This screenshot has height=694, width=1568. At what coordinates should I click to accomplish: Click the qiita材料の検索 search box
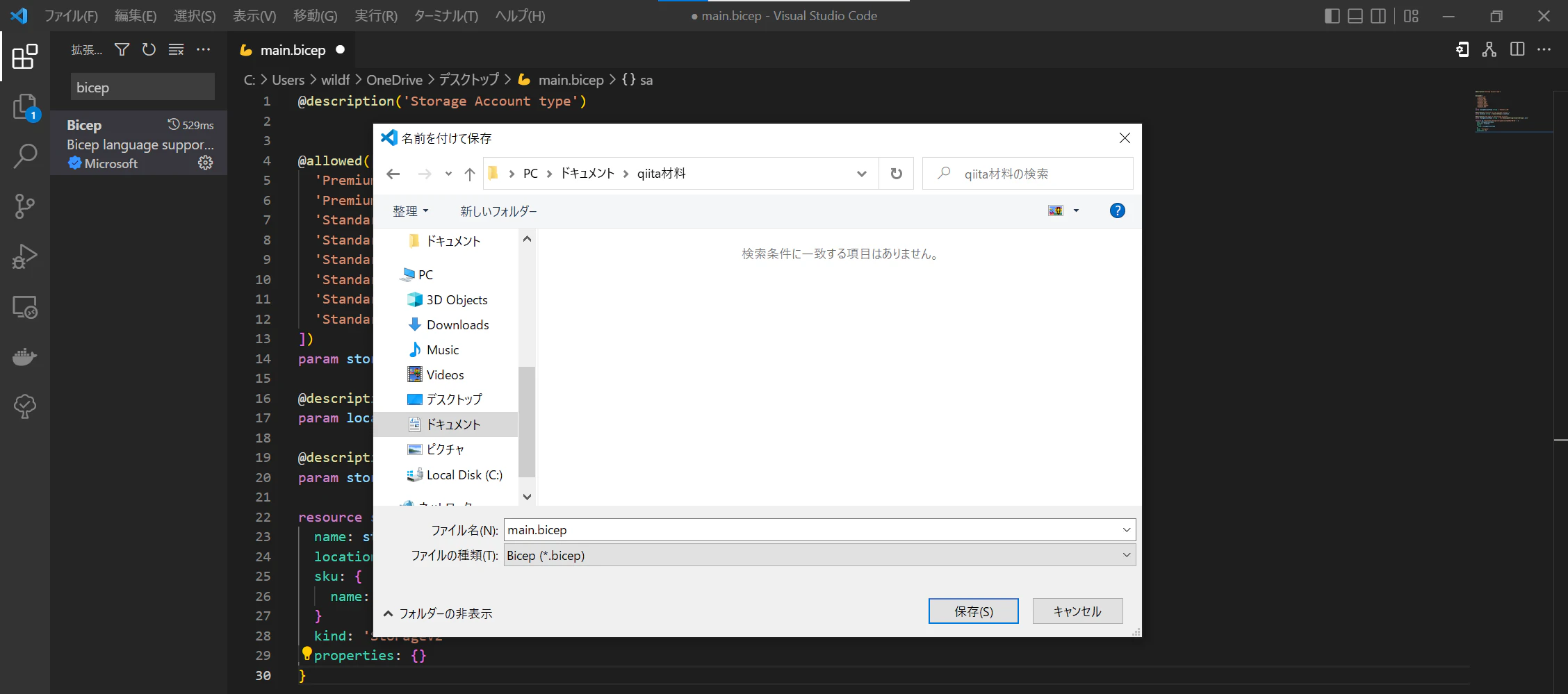[x=1027, y=174]
